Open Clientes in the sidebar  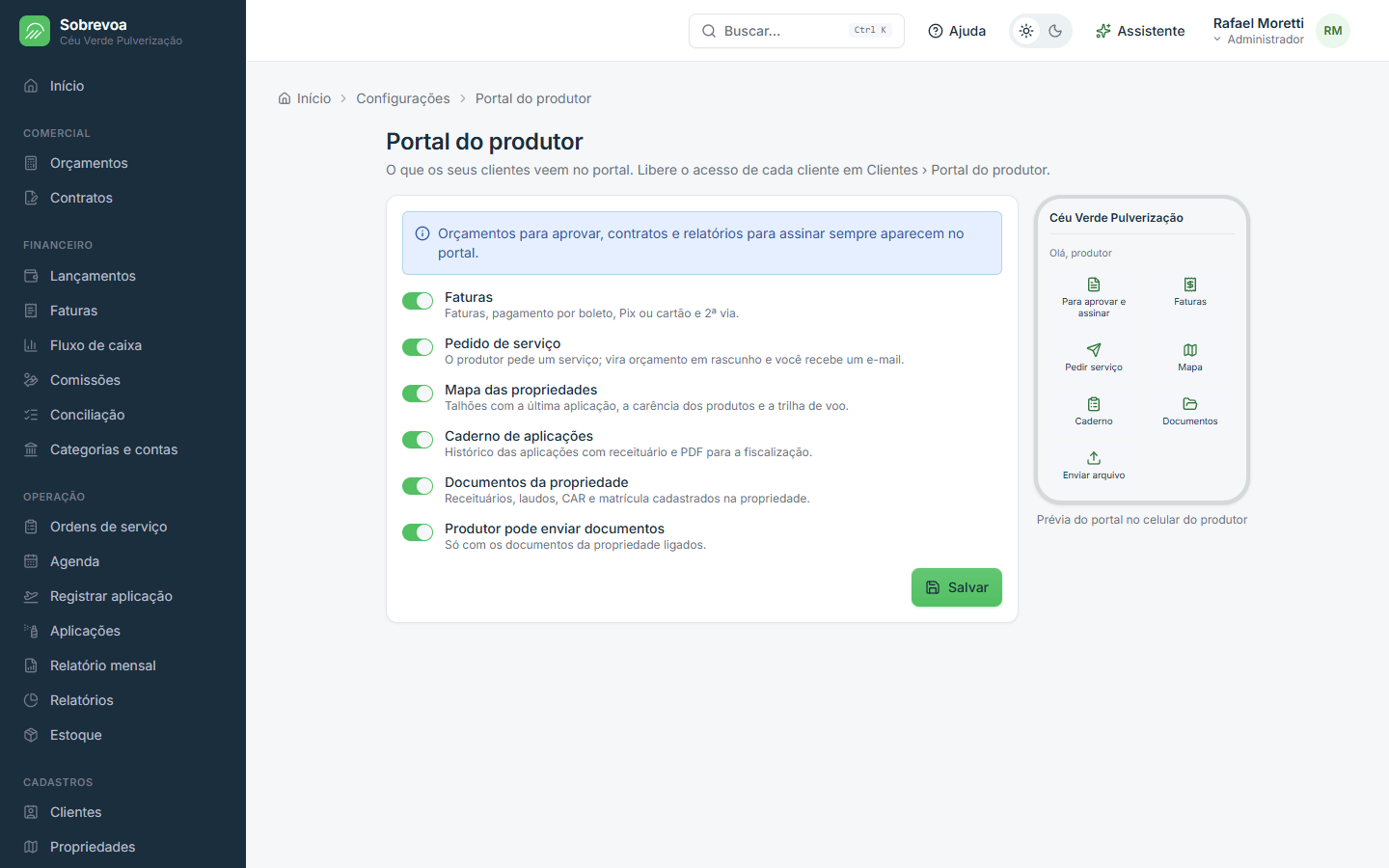click(x=123, y=812)
